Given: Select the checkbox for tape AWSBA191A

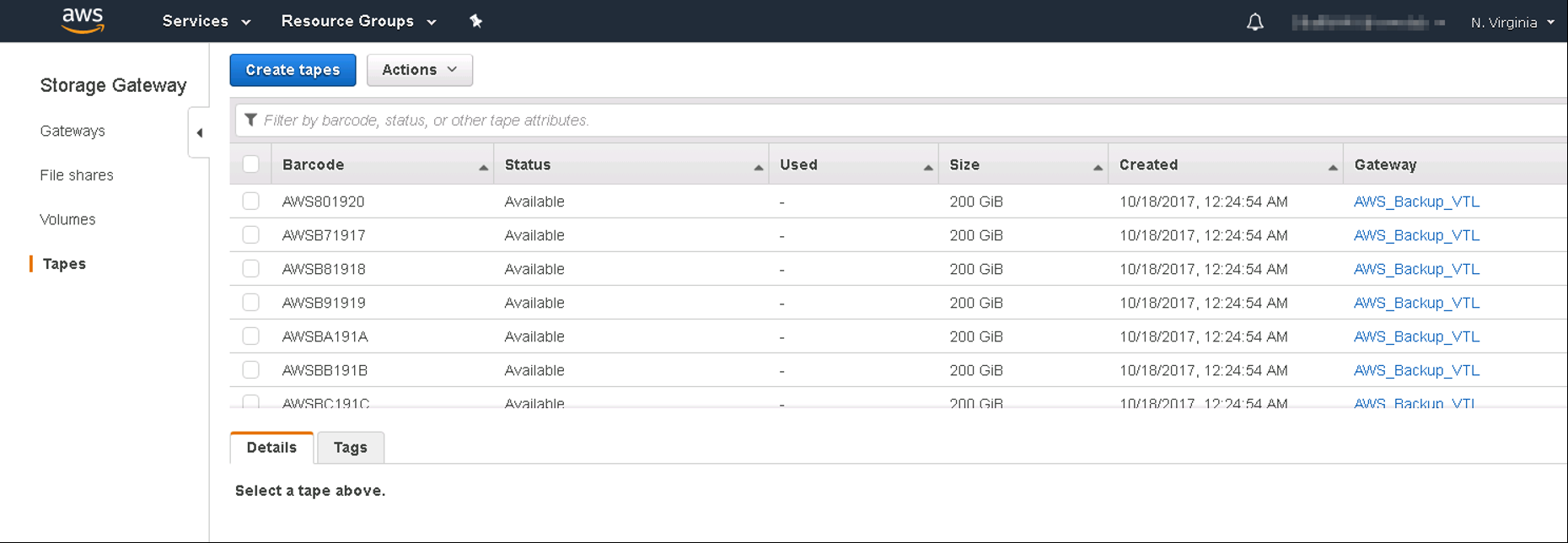Looking at the screenshot, I should point(250,336).
